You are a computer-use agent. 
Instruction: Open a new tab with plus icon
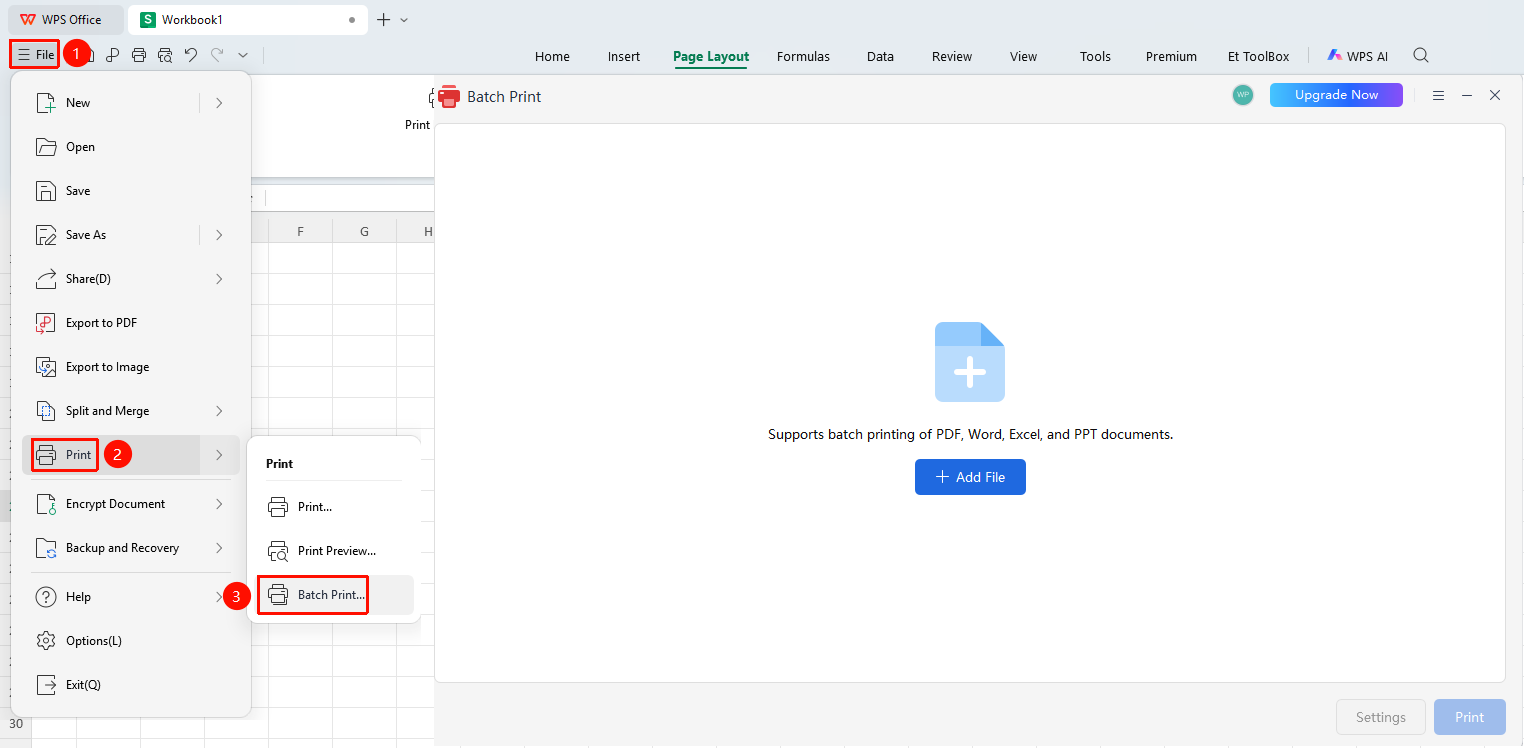(x=383, y=20)
